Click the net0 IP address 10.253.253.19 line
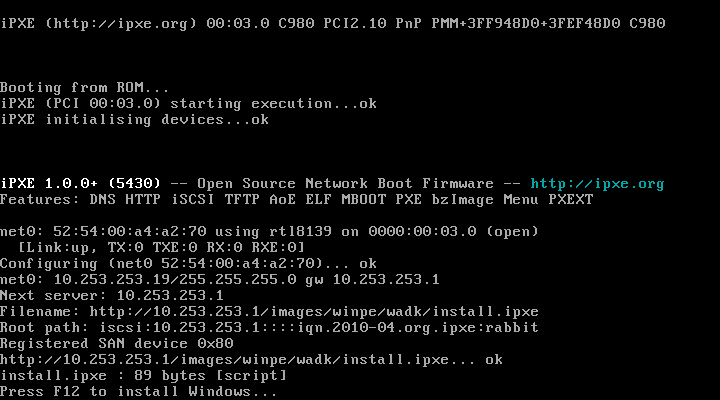 tap(220, 279)
